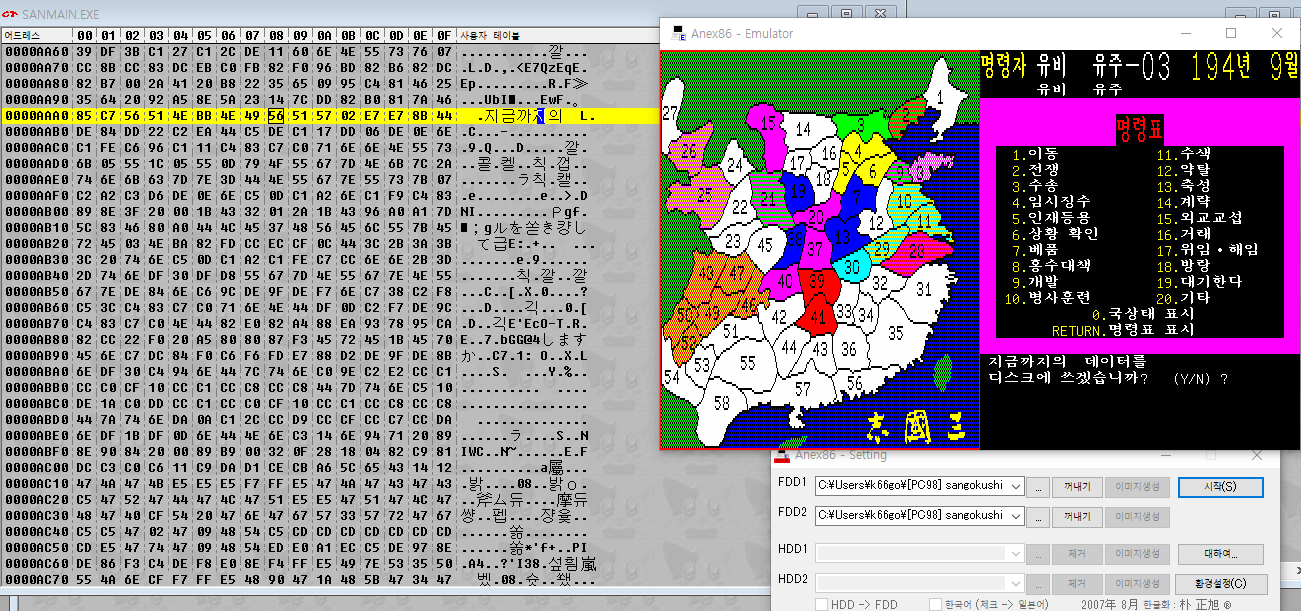The image size is (1301, 611).
Task: Click red province 39 on the map
Action: 817,283
